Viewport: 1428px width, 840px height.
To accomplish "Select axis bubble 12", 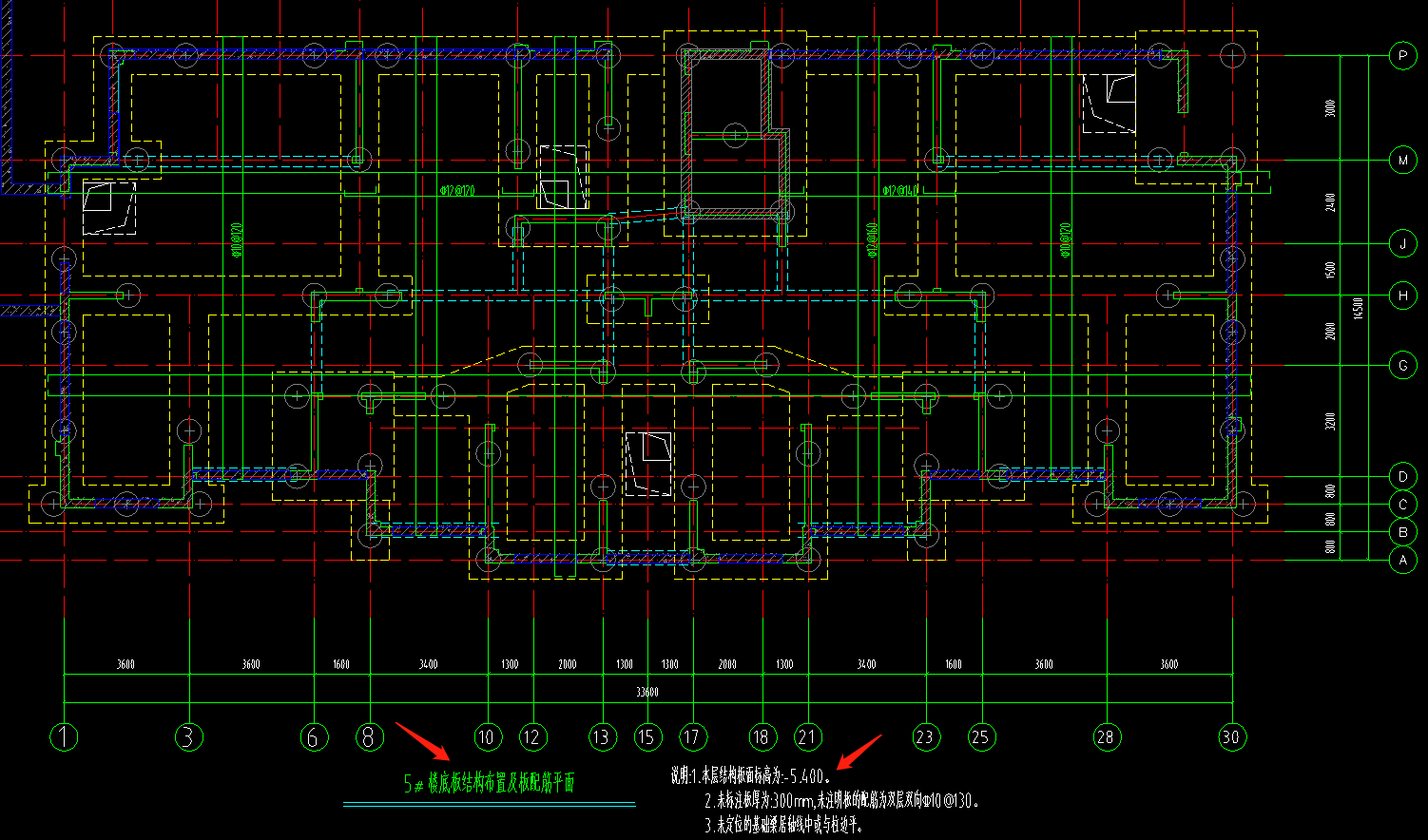I will pos(533,736).
